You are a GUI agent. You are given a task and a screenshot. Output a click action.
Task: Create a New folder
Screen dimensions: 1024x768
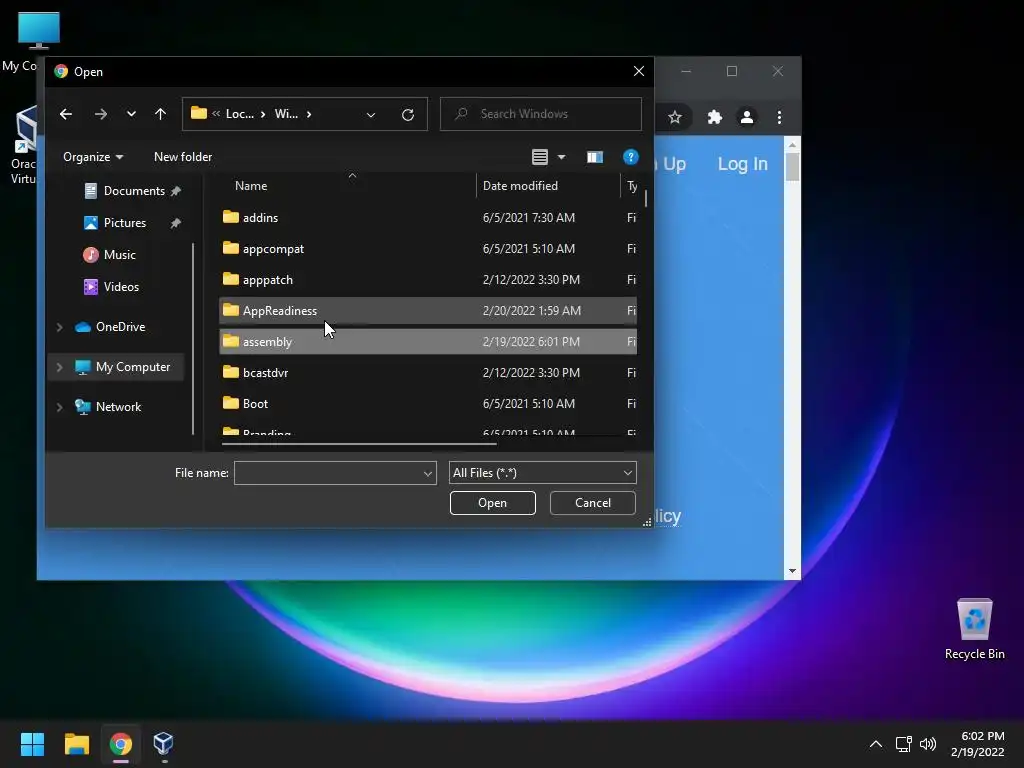(x=183, y=157)
